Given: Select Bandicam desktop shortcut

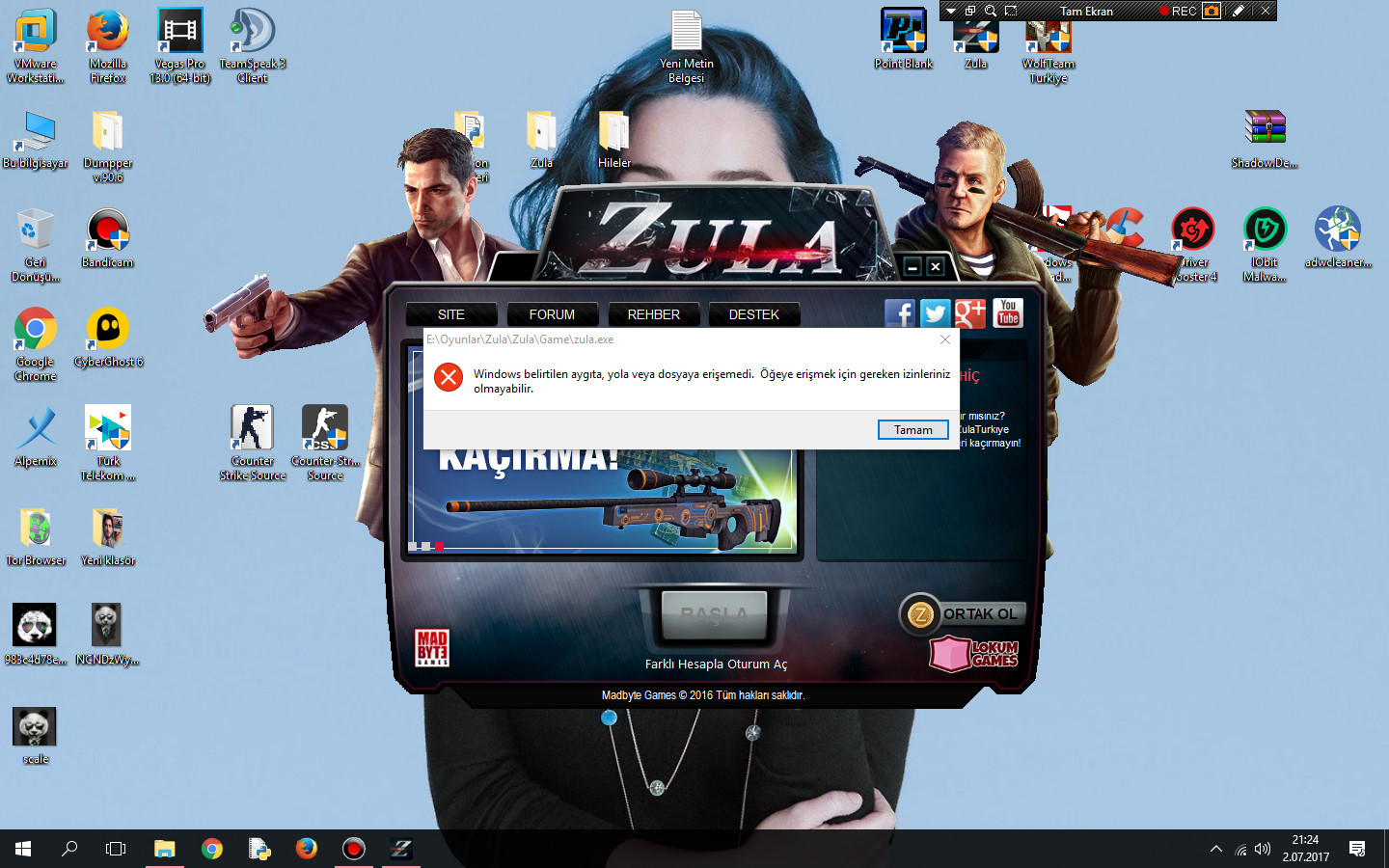Looking at the screenshot, I should pos(108,239).
